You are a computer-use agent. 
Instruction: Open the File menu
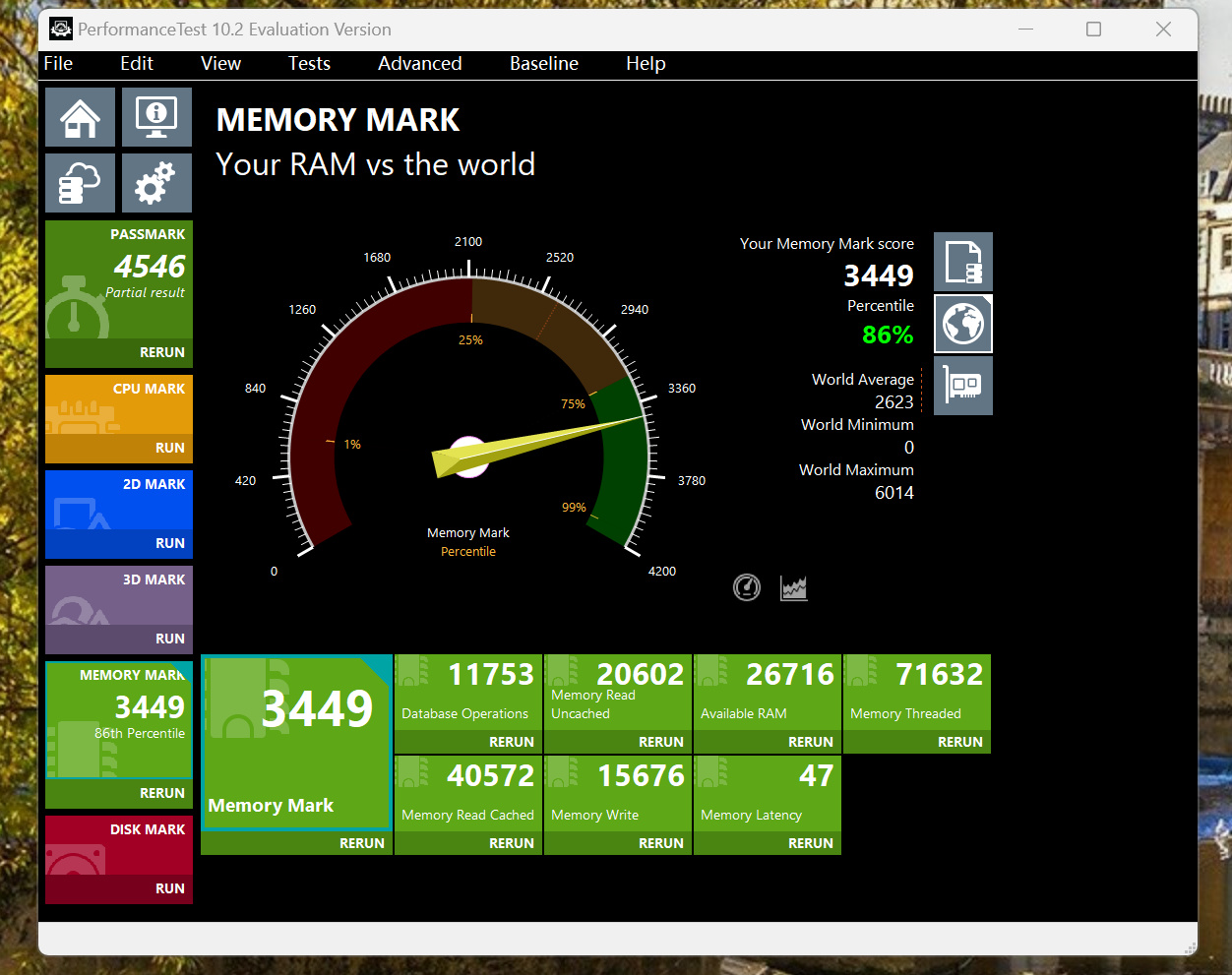pyautogui.click(x=58, y=63)
